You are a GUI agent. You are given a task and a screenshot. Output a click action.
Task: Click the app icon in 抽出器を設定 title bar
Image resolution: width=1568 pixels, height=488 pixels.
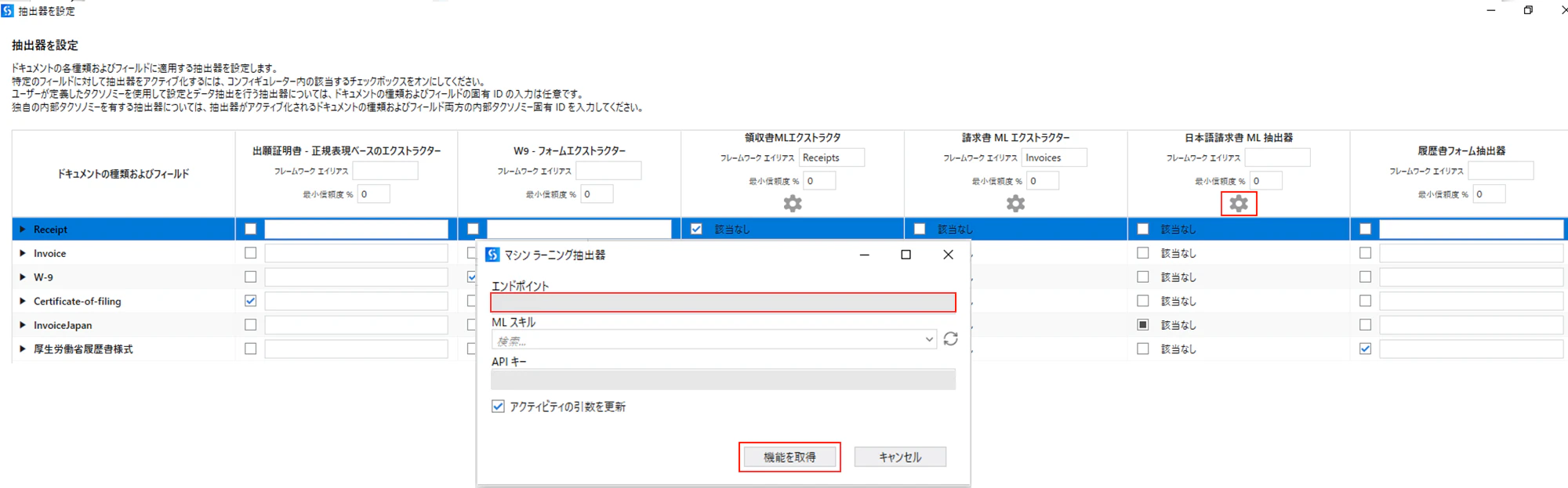[7, 10]
